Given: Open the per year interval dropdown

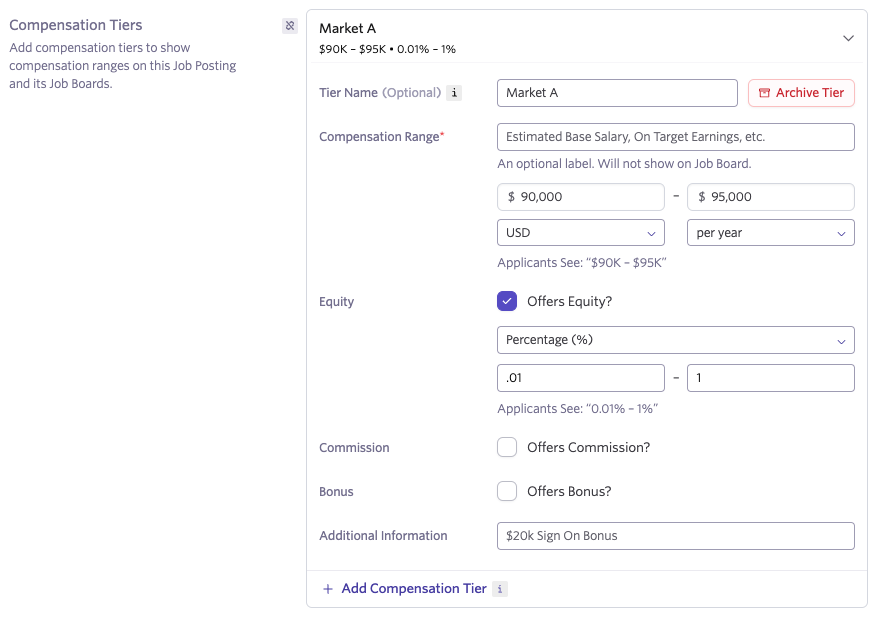Looking at the screenshot, I should click(770, 233).
